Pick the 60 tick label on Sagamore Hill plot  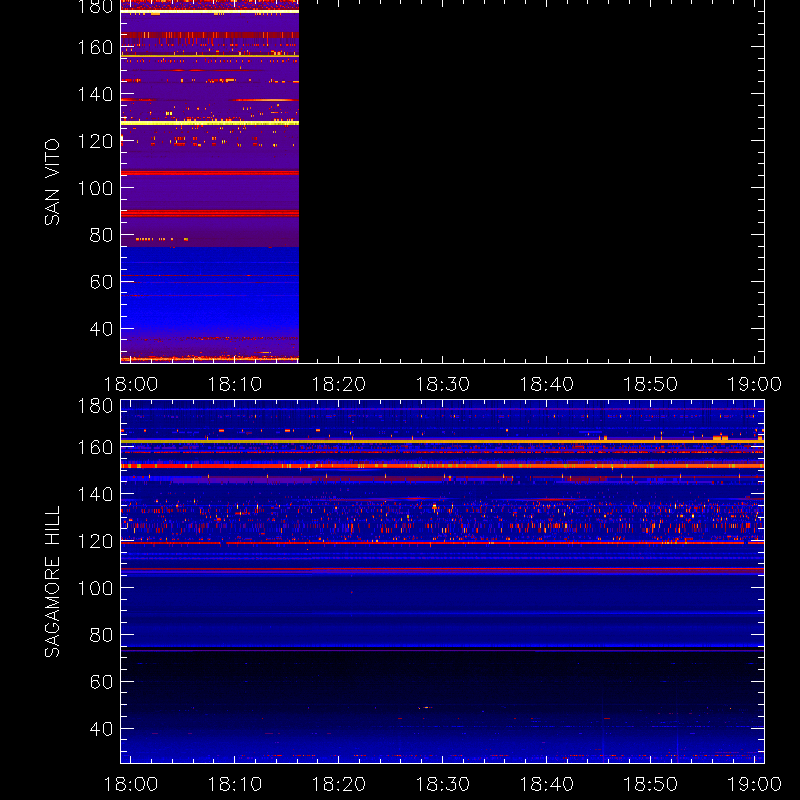[x=101, y=682]
